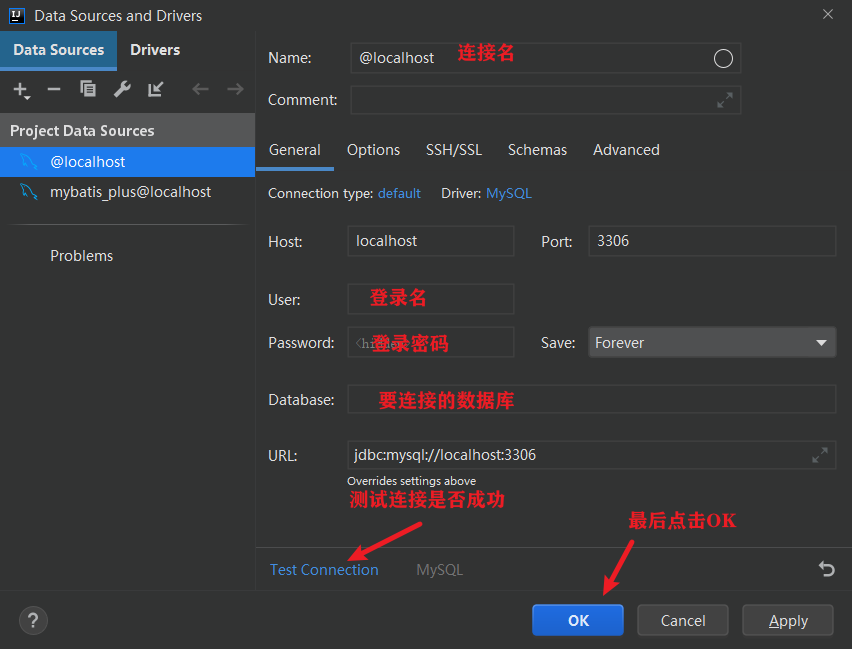Duplicate the selected data source
The height and width of the screenshot is (649, 852).
(87, 89)
